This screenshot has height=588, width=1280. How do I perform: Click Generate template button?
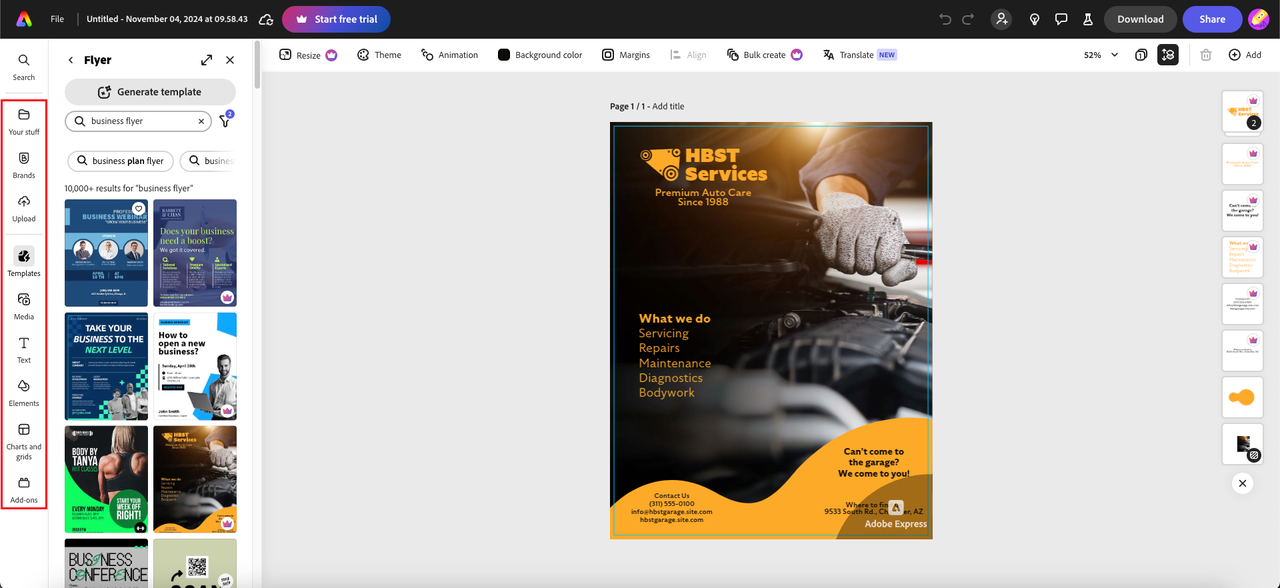coord(150,92)
